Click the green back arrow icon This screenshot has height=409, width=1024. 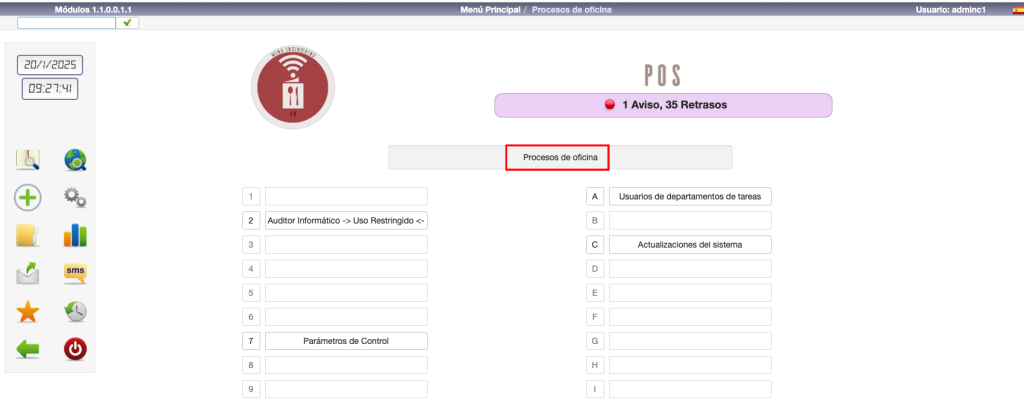(x=27, y=349)
